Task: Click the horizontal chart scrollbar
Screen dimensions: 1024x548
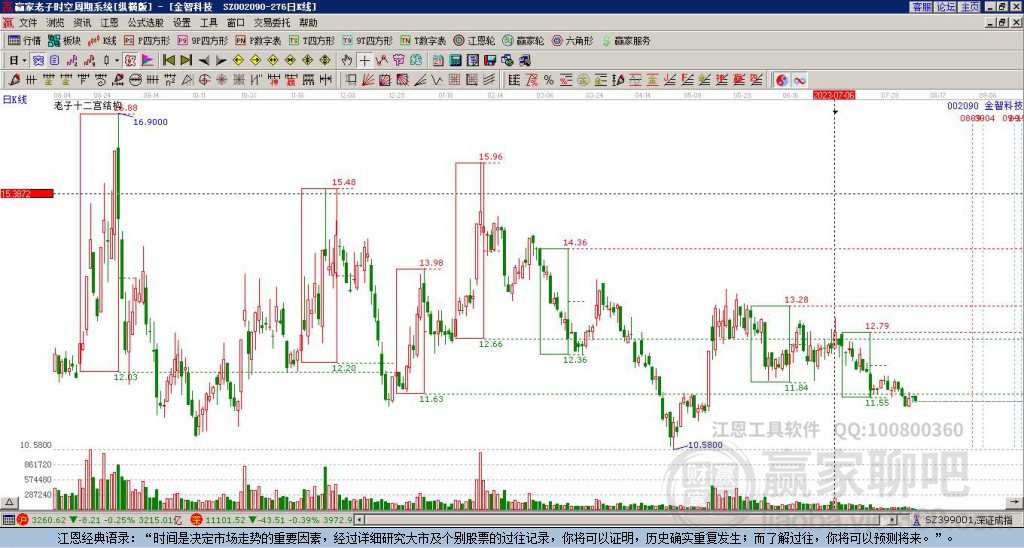Action: point(626,520)
